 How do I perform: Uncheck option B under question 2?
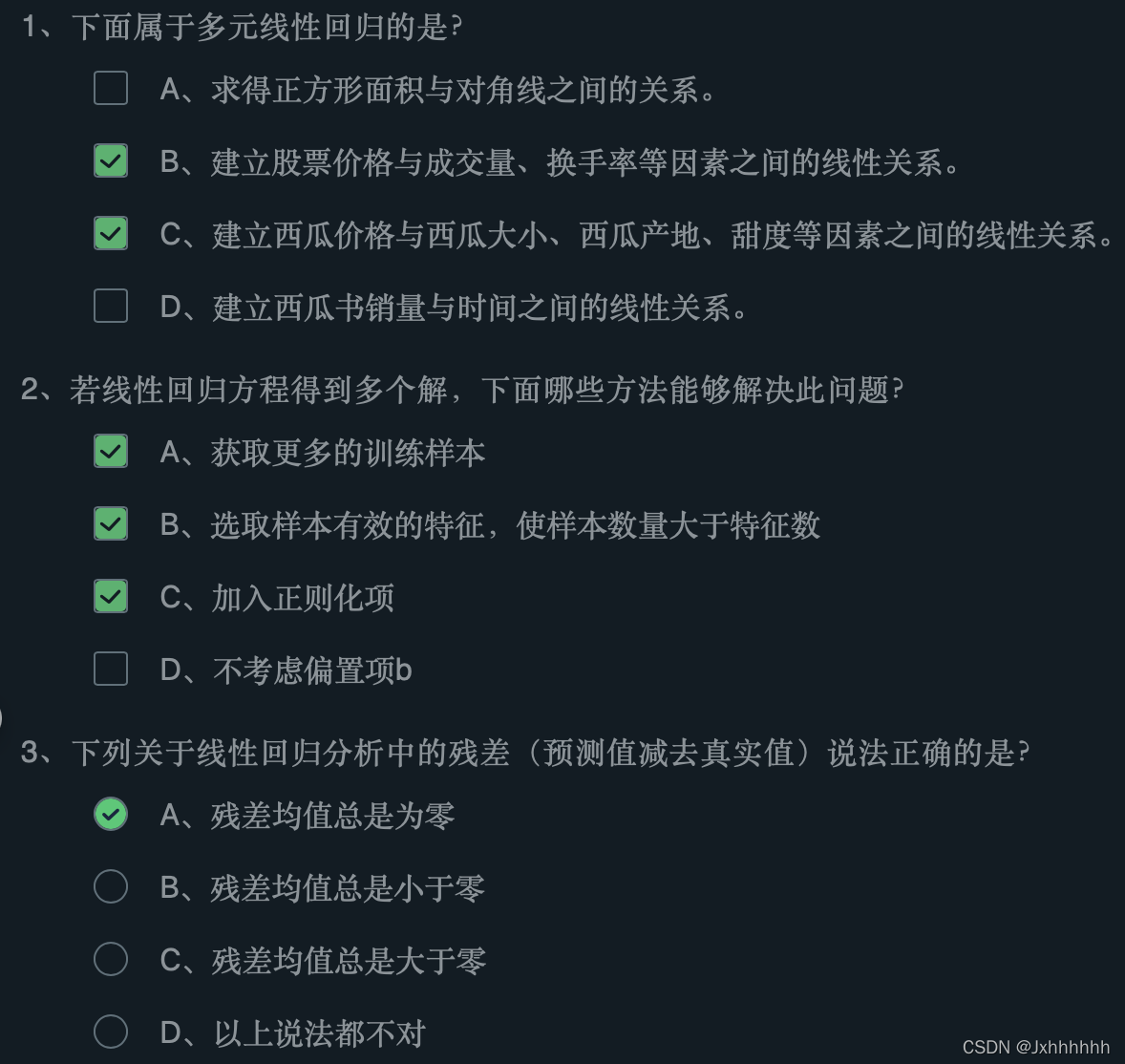tap(110, 524)
